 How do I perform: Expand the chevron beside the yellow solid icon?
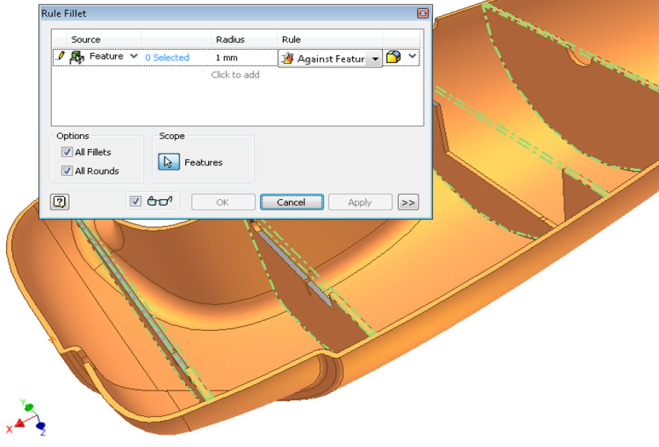[412, 56]
